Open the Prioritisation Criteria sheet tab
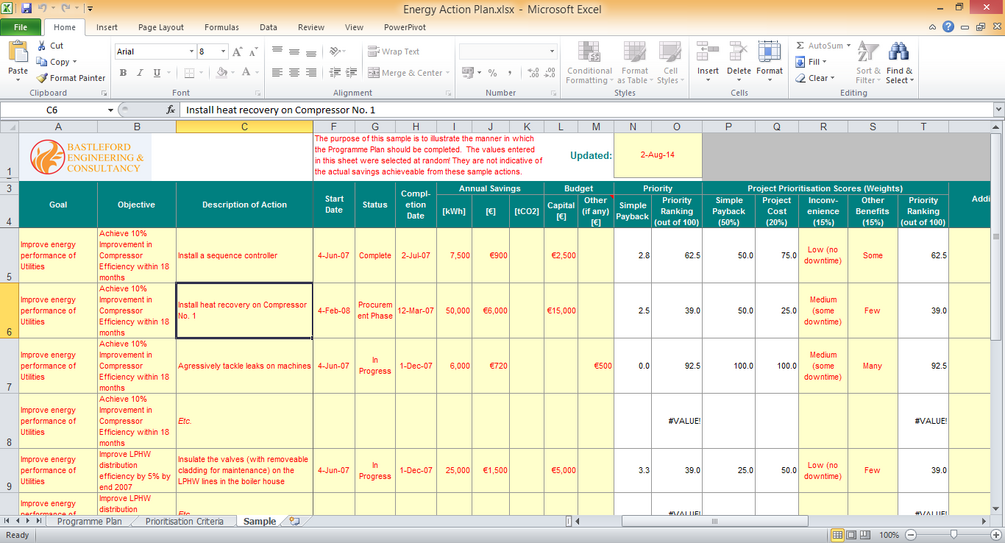This screenshot has height=543, width=1005. (184, 521)
